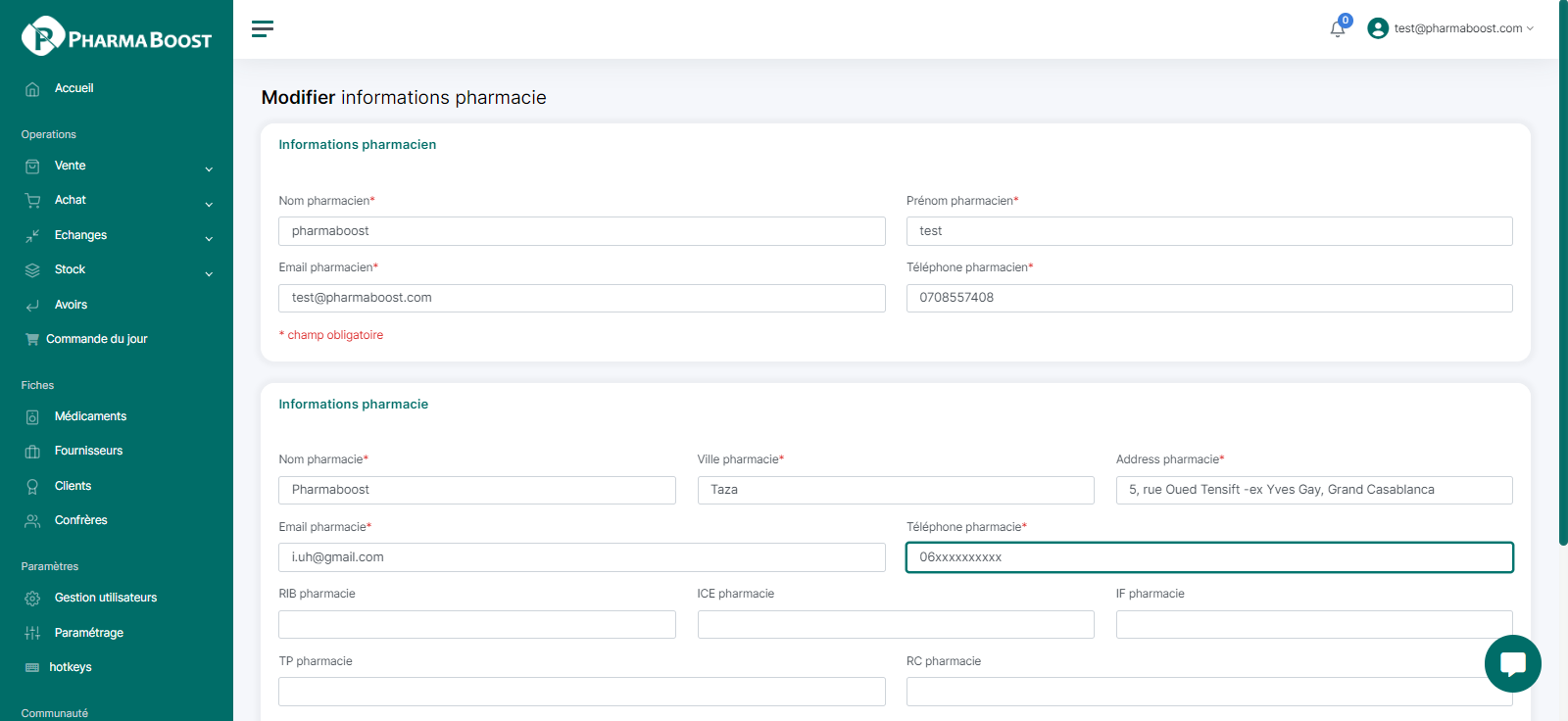This screenshot has width=1568, height=721.
Task: Focus the ICE pharmacie field
Action: point(896,624)
